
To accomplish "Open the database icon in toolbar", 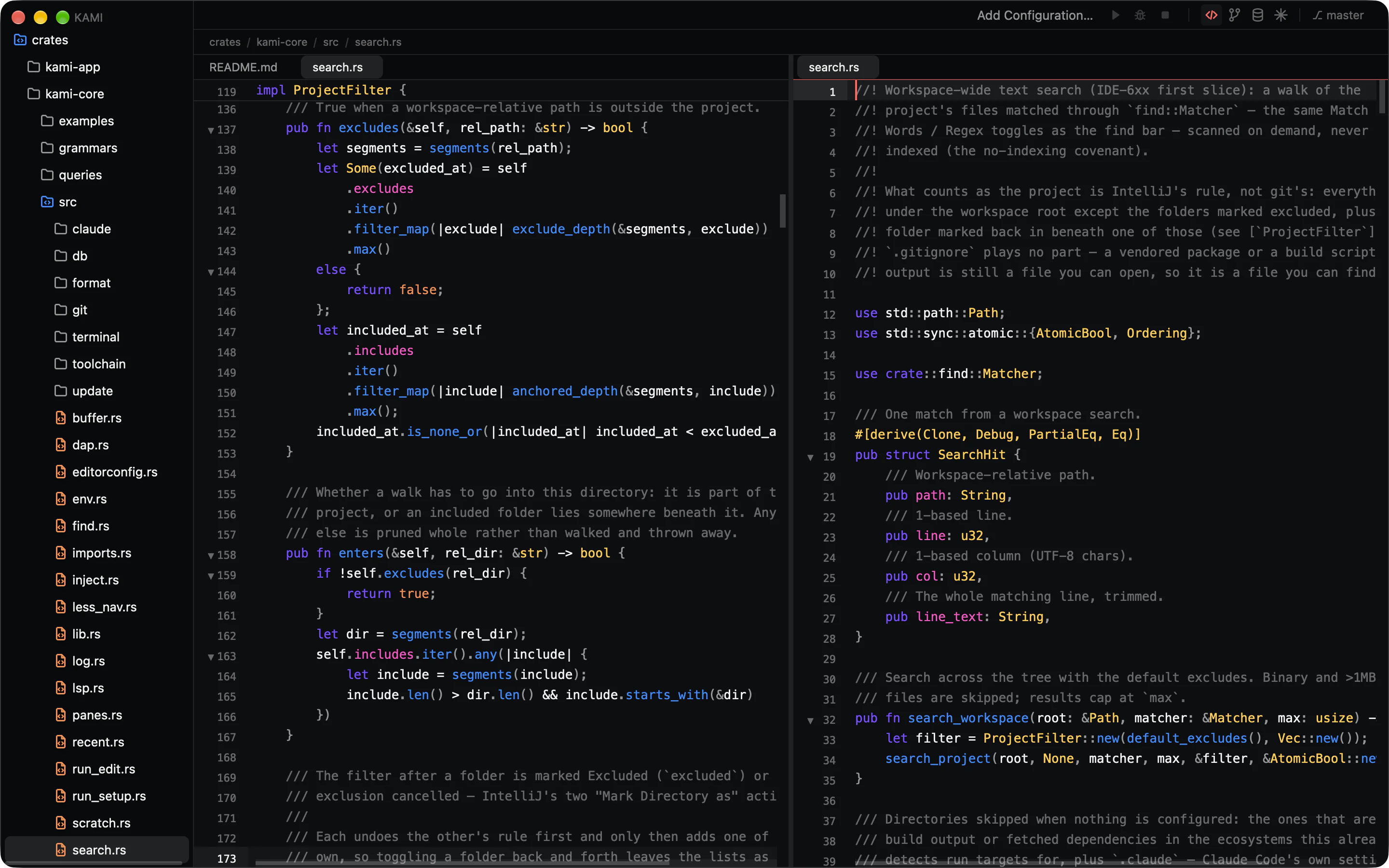I will pyautogui.click(x=1257, y=15).
